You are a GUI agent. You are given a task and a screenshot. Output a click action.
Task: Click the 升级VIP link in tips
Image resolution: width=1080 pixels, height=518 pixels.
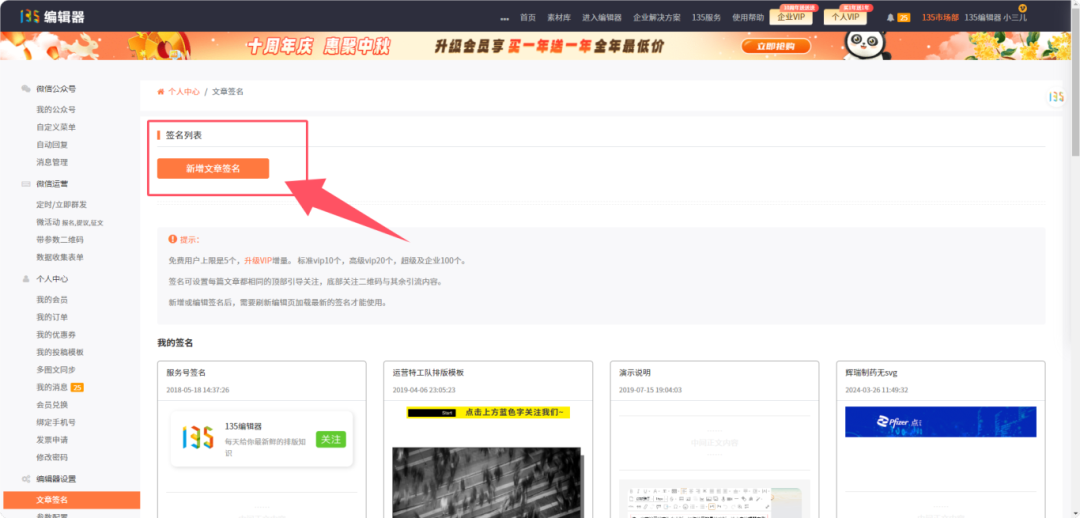pos(258,261)
